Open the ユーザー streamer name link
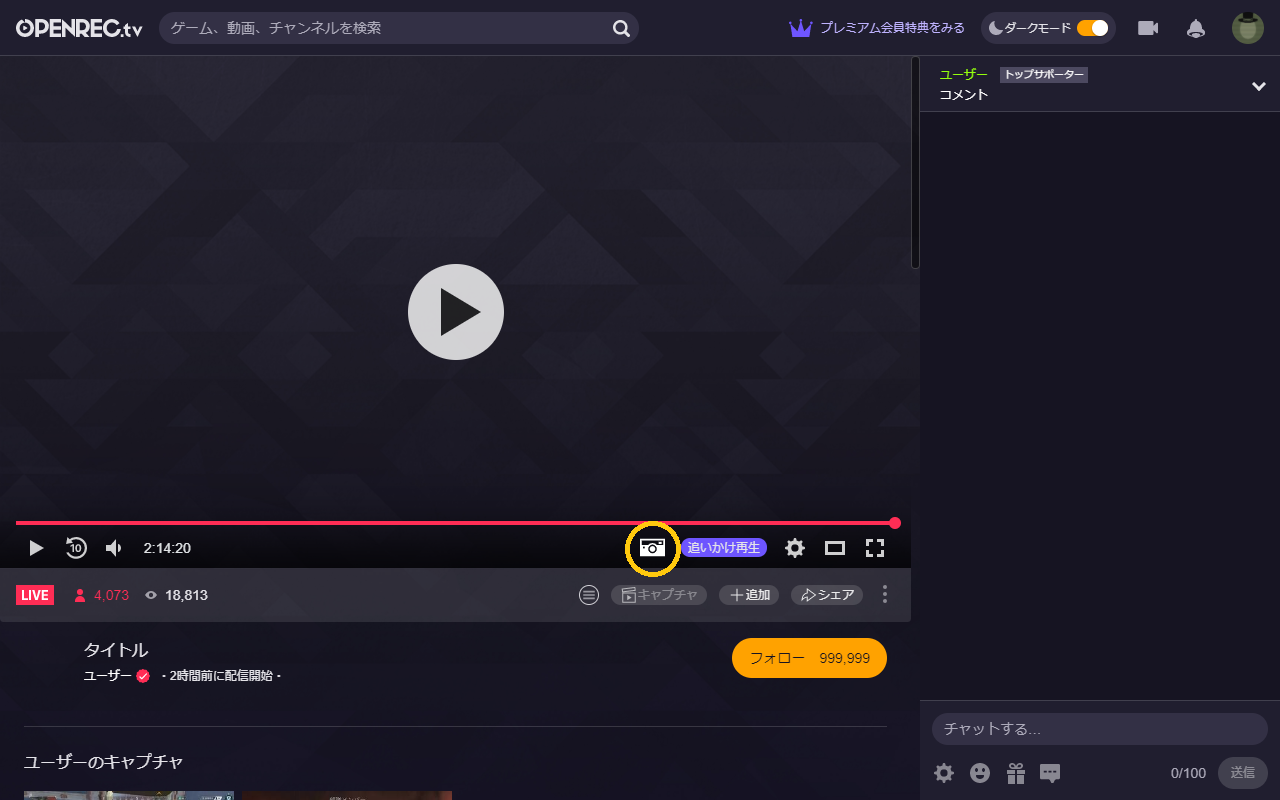1280x800 pixels. click(x=108, y=676)
